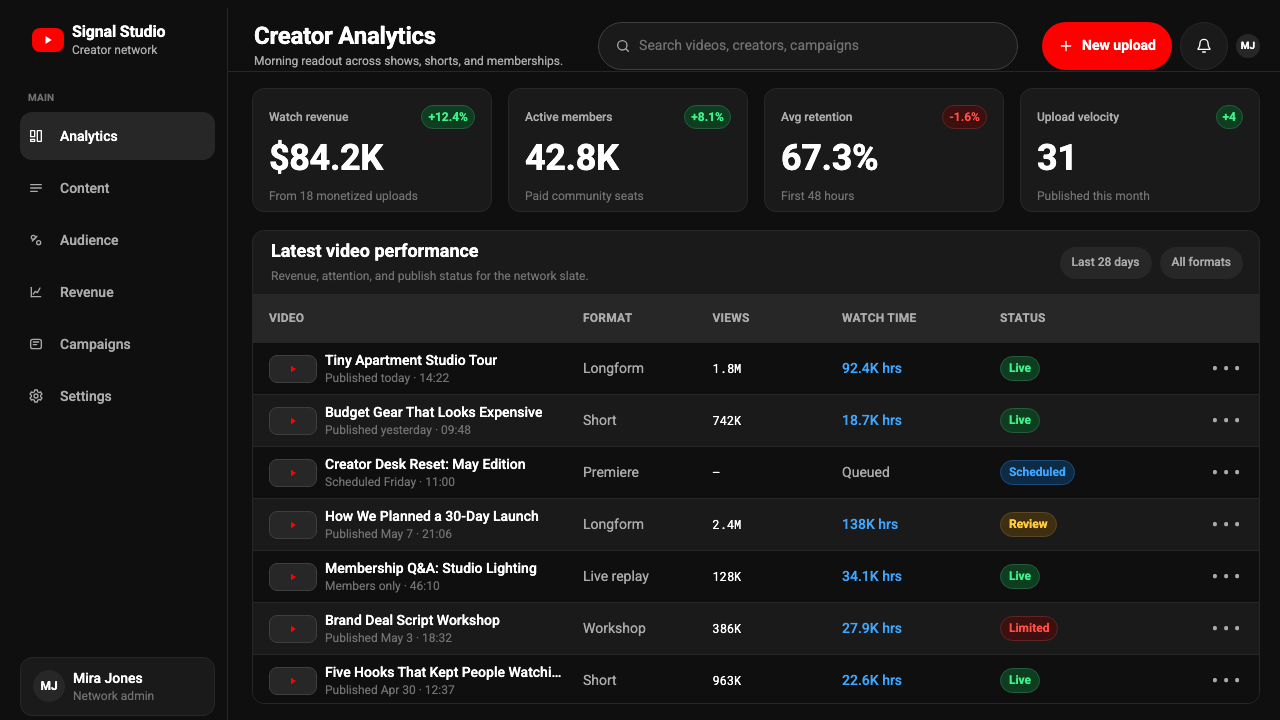Open more options for Membership Q&A row
The image size is (1280, 720).
(1226, 576)
